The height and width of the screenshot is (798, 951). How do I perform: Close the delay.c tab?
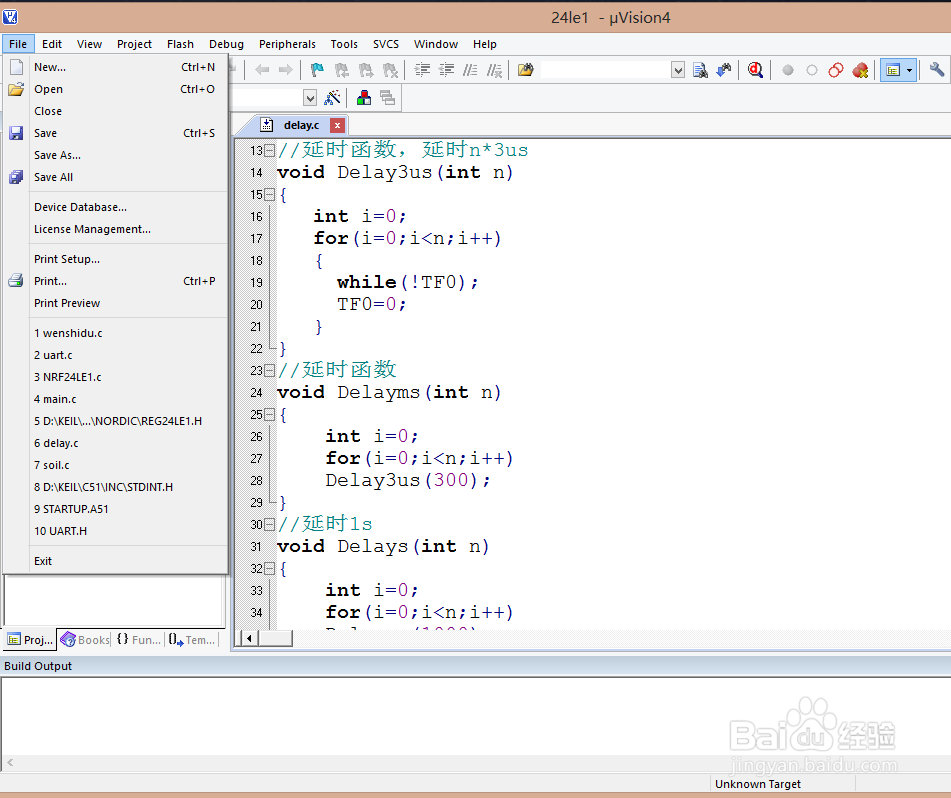[x=337, y=125]
